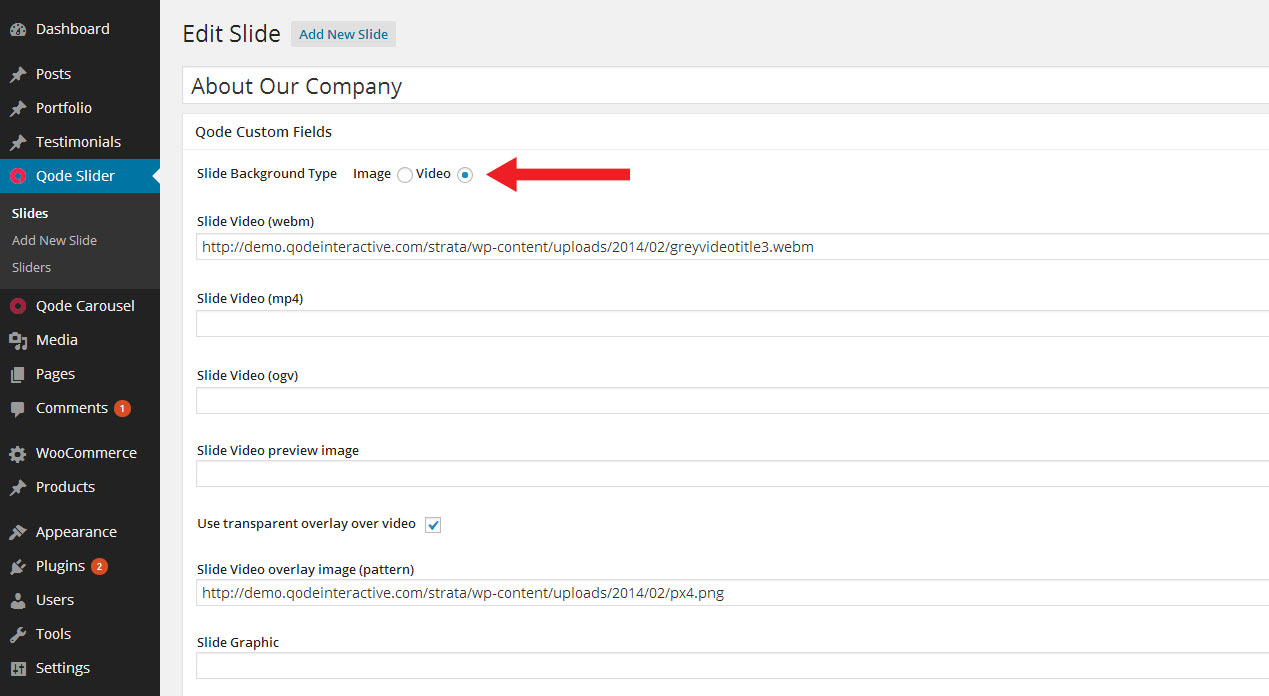Click the Slide Video (mp4) field
The width and height of the screenshot is (1269, 696).
tap(730, 324)
